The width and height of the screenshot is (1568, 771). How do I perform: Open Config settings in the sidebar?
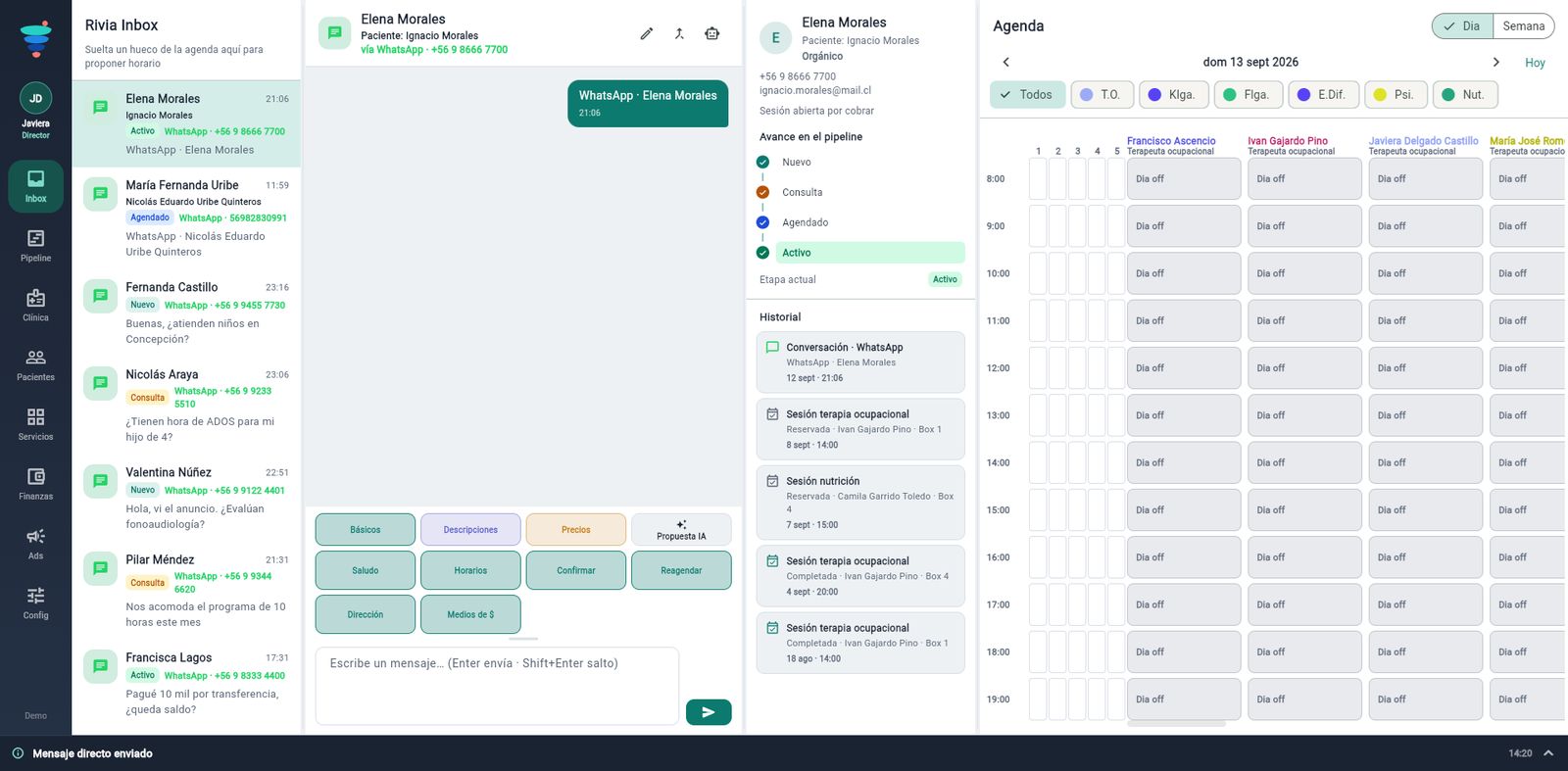(35, 604)
